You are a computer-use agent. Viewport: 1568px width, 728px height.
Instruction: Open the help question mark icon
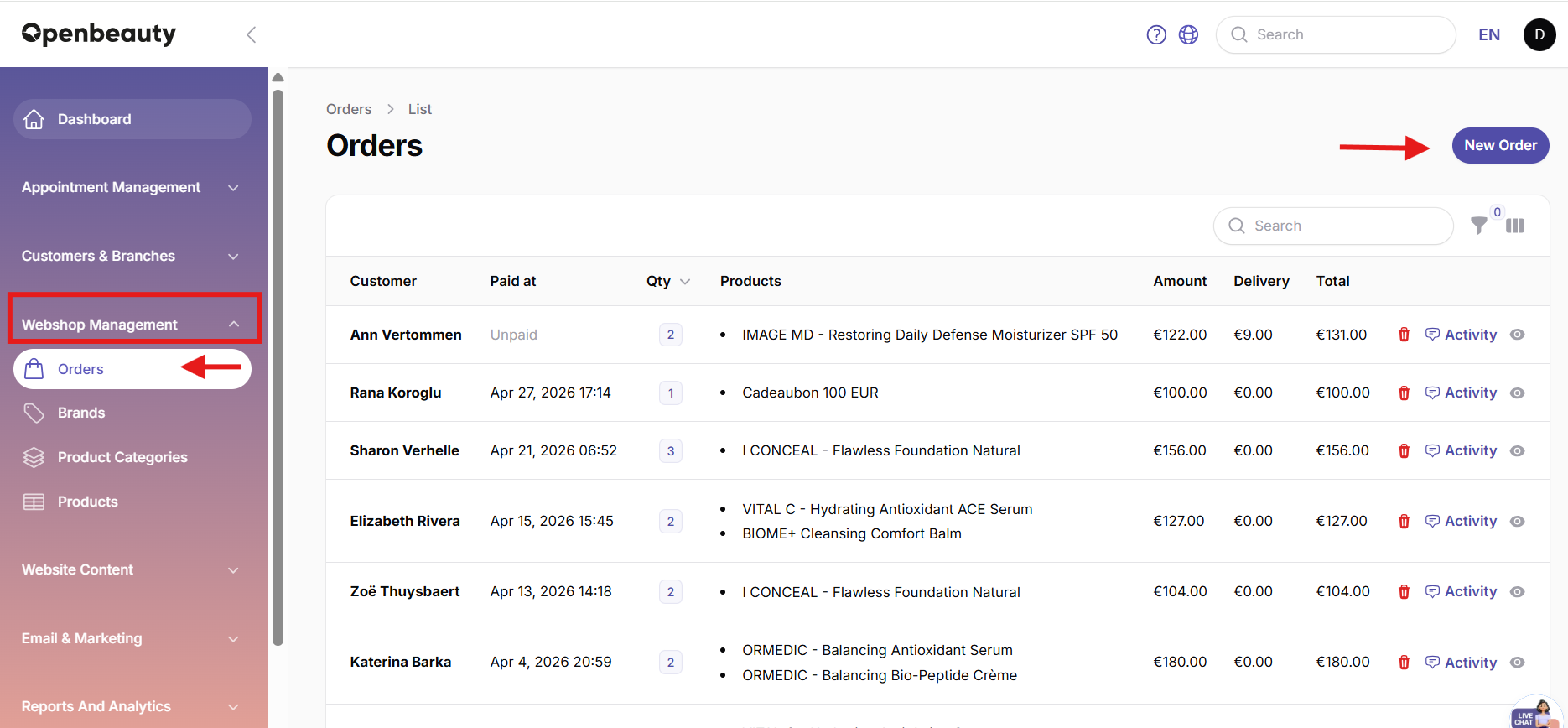click(x=1156, y=34)
